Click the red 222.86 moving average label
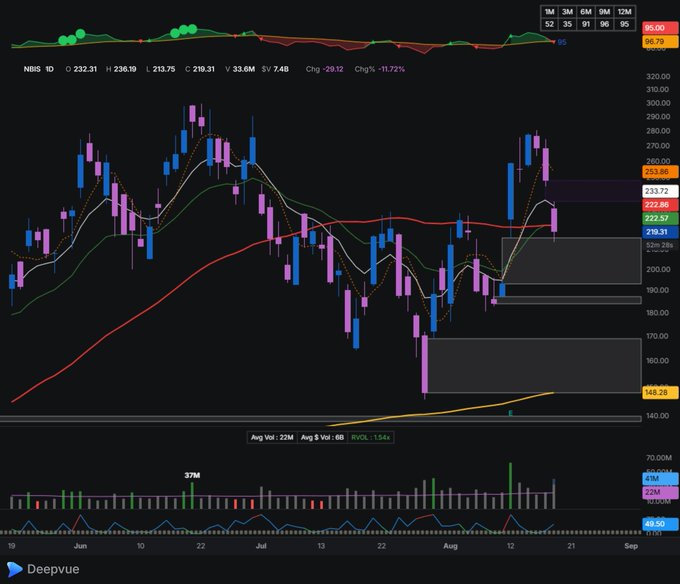680x584 pixels. coord(660,205)
